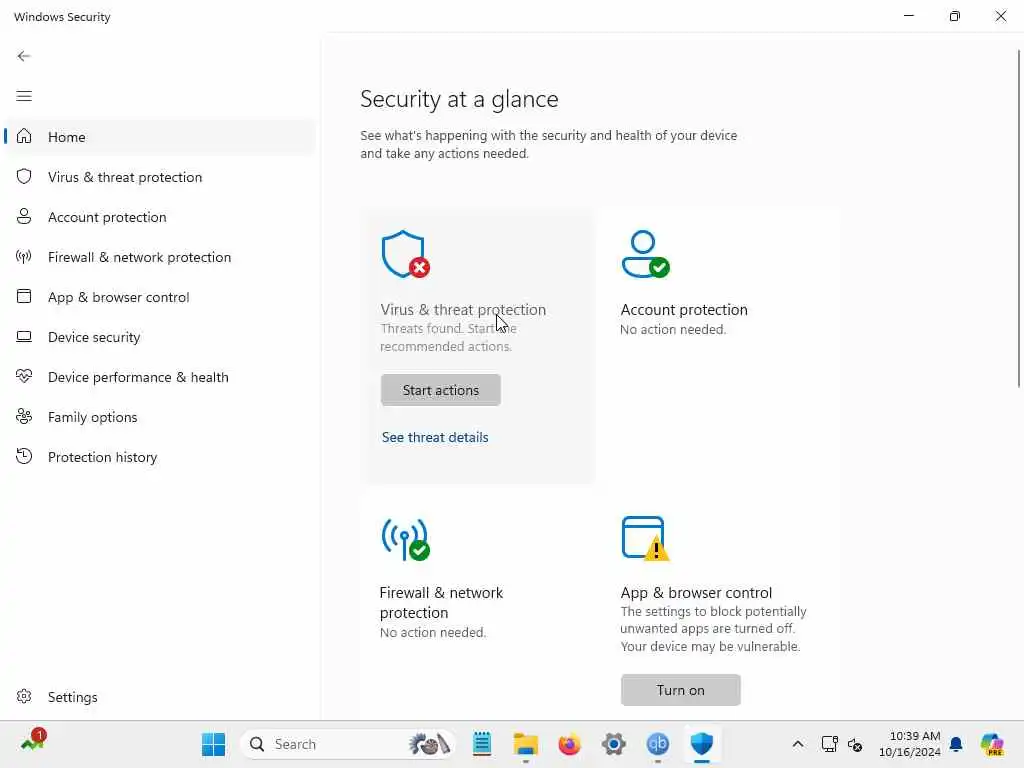
Task: Click the Account protection card title
Action: (x=684, y=310)
